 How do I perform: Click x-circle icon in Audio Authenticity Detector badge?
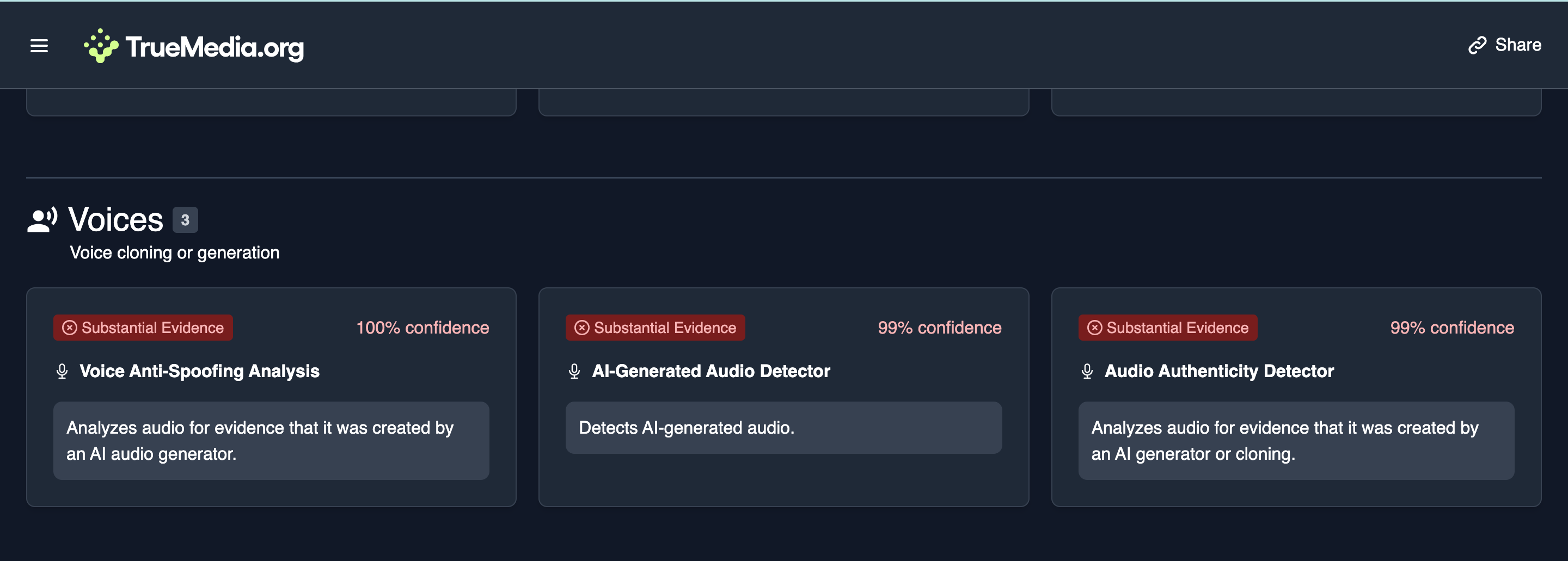point(1095,328)
